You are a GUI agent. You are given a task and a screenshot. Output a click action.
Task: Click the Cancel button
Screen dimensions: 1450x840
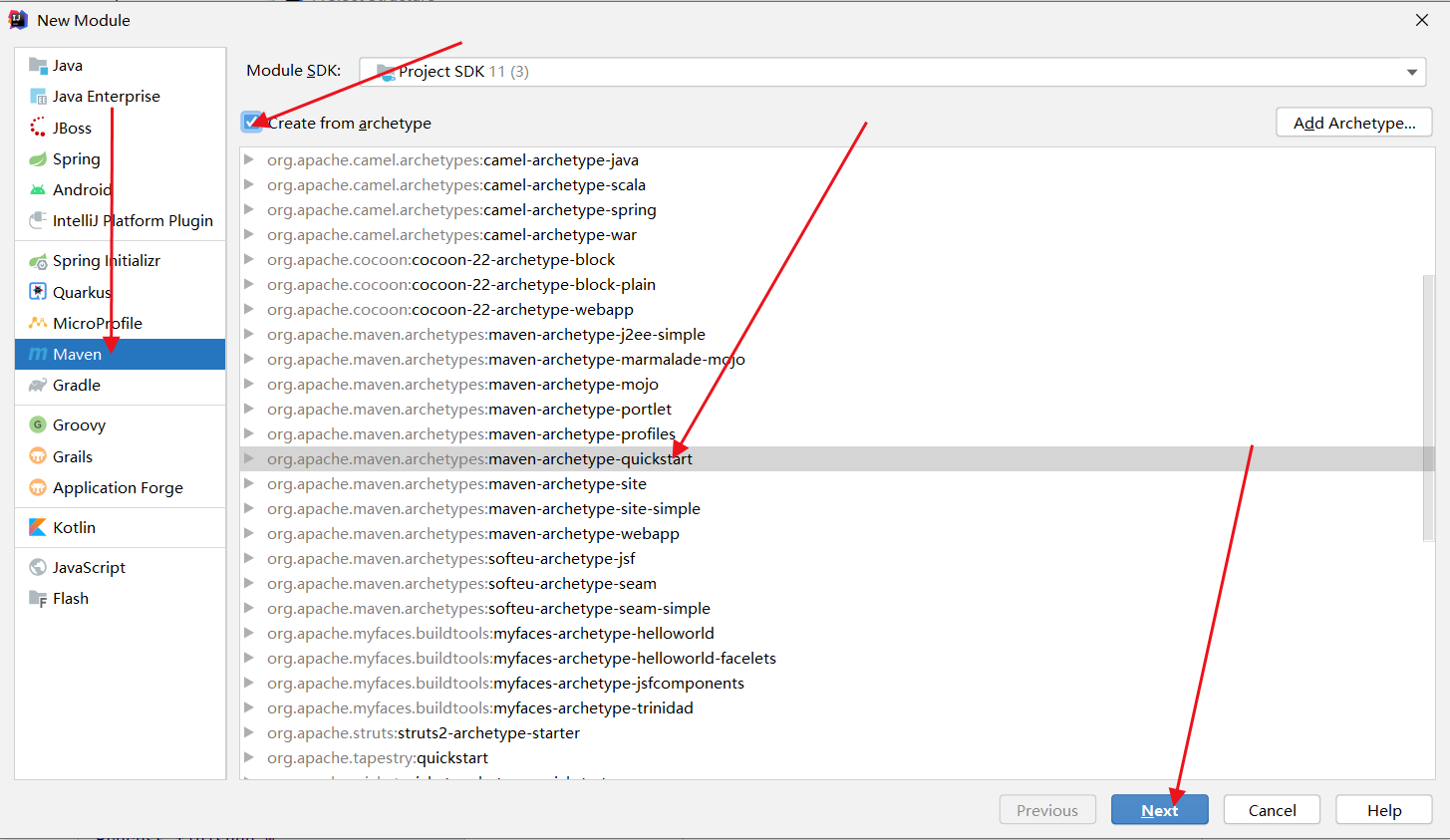click(x=1272, y=810)
